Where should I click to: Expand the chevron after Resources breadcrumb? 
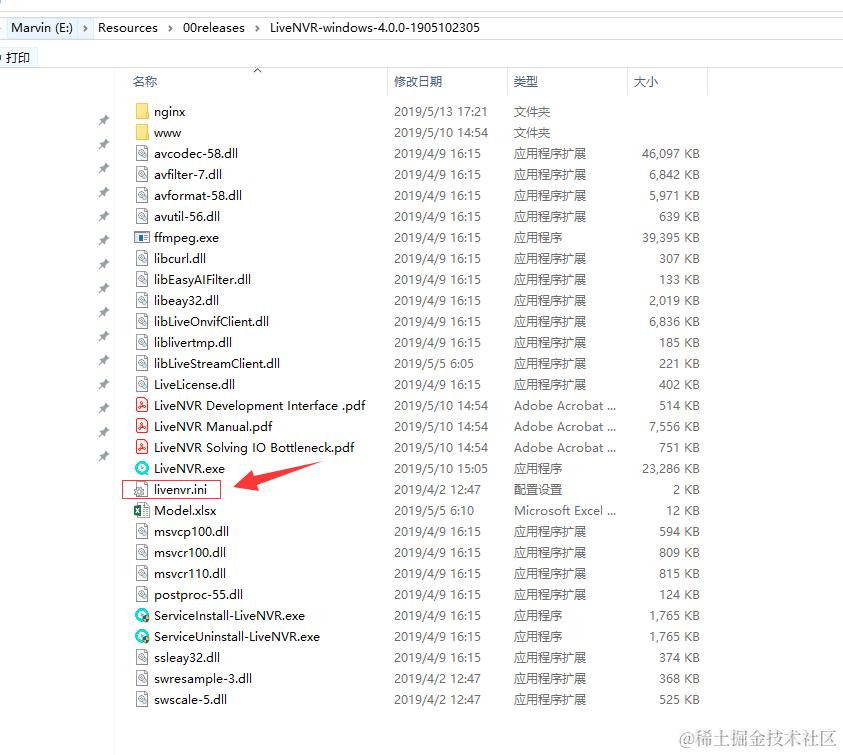170,28
